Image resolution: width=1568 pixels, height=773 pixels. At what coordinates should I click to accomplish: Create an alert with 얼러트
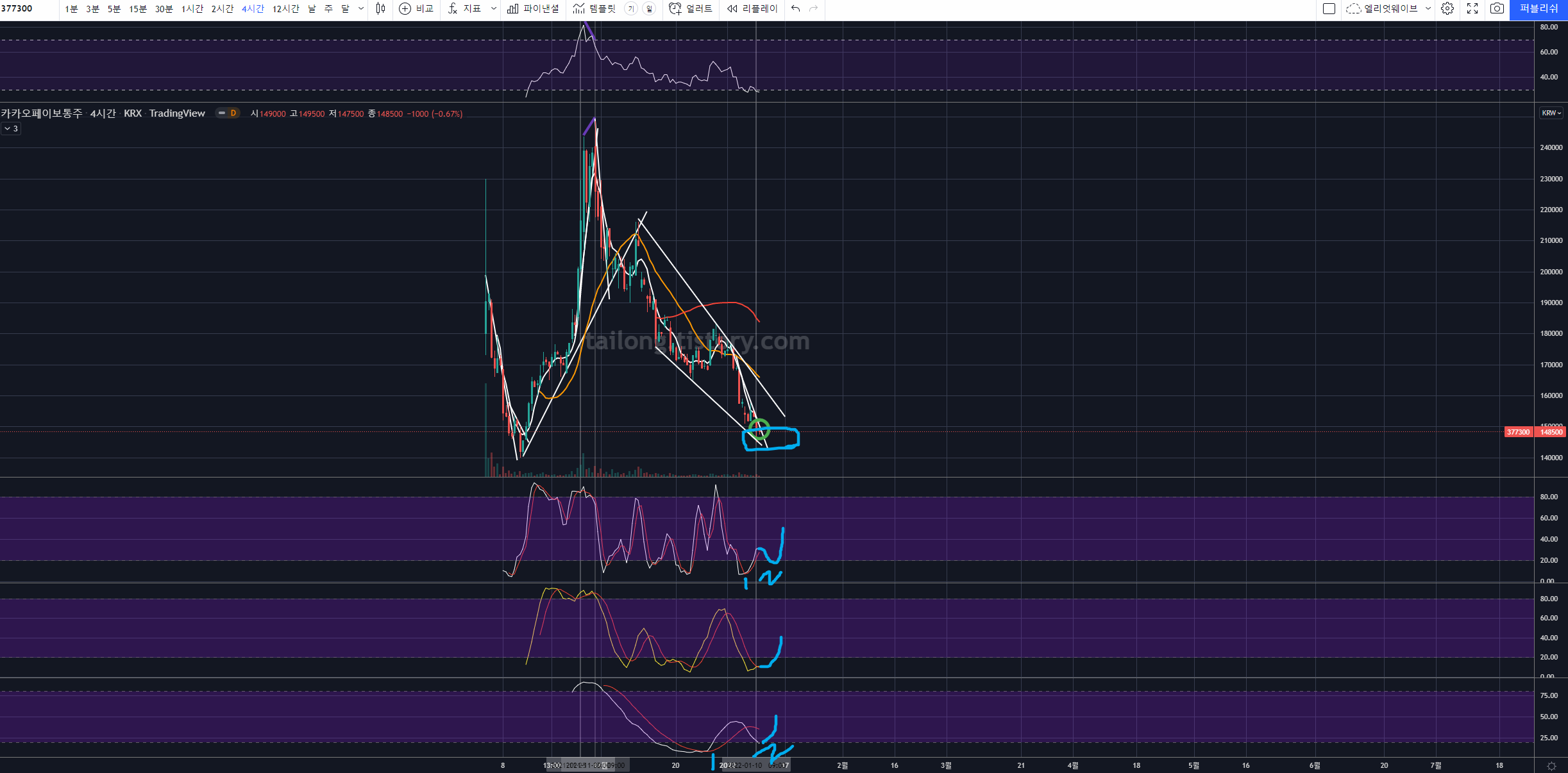691,8
